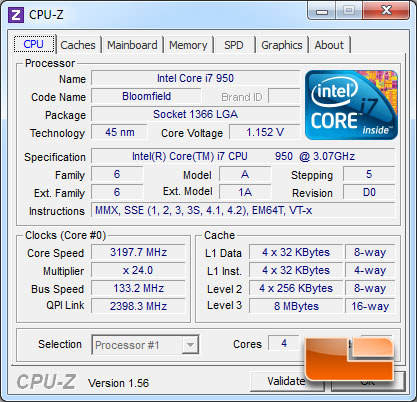Click the partially hidden OK button
Image resolution: width=417 pixels, height=402 pixels.
pyautogui.click(x=368, y=381)
